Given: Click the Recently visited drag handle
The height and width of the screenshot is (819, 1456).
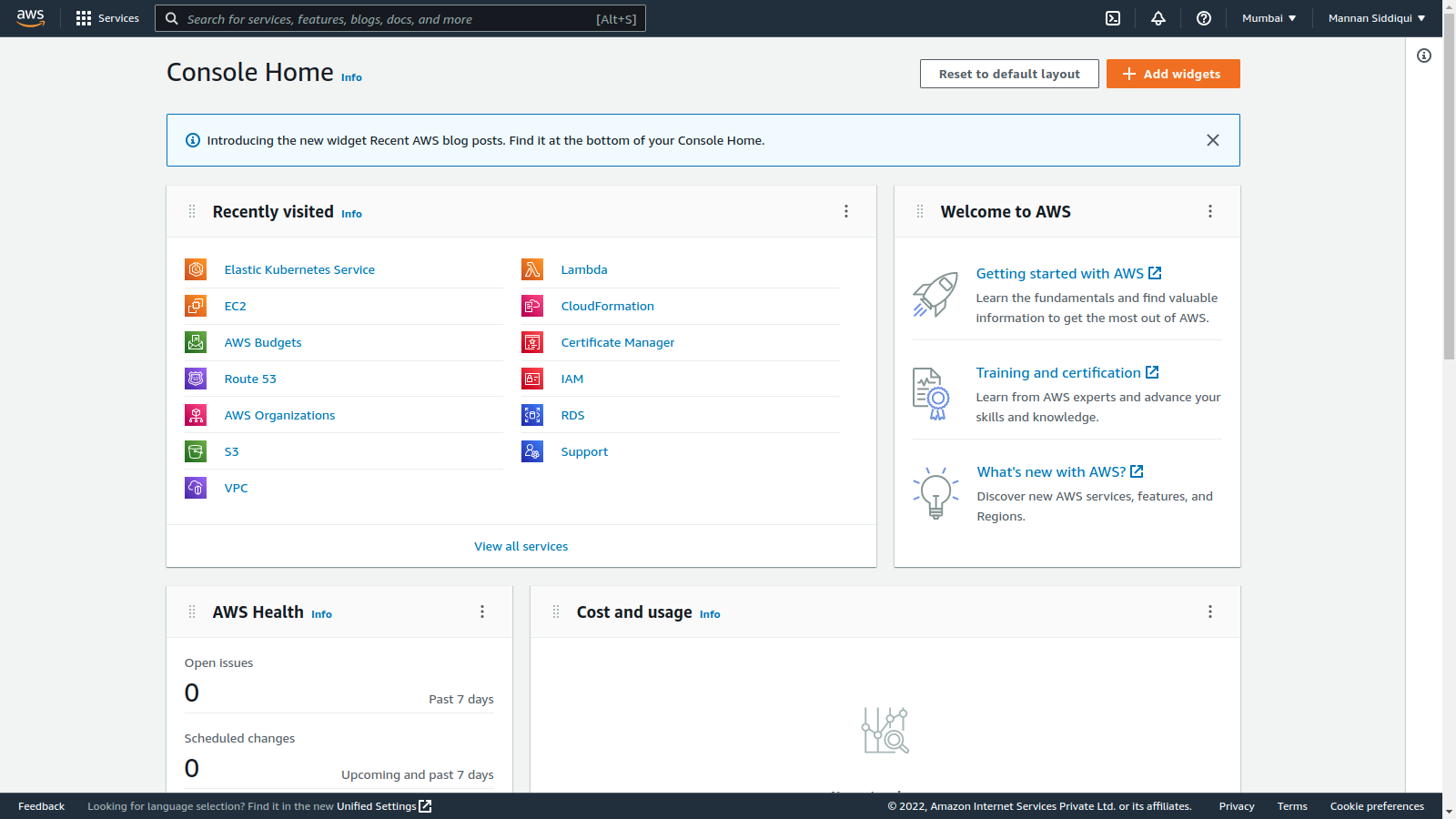Looking at the screenshot, I should coord(192,211).
